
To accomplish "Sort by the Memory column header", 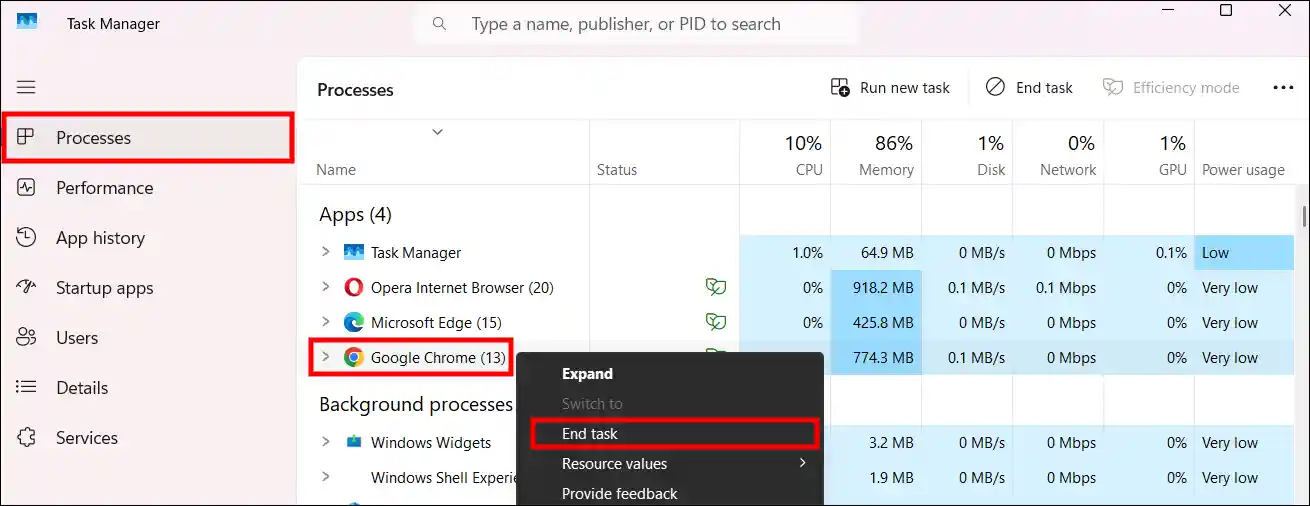I will (876, 155).
